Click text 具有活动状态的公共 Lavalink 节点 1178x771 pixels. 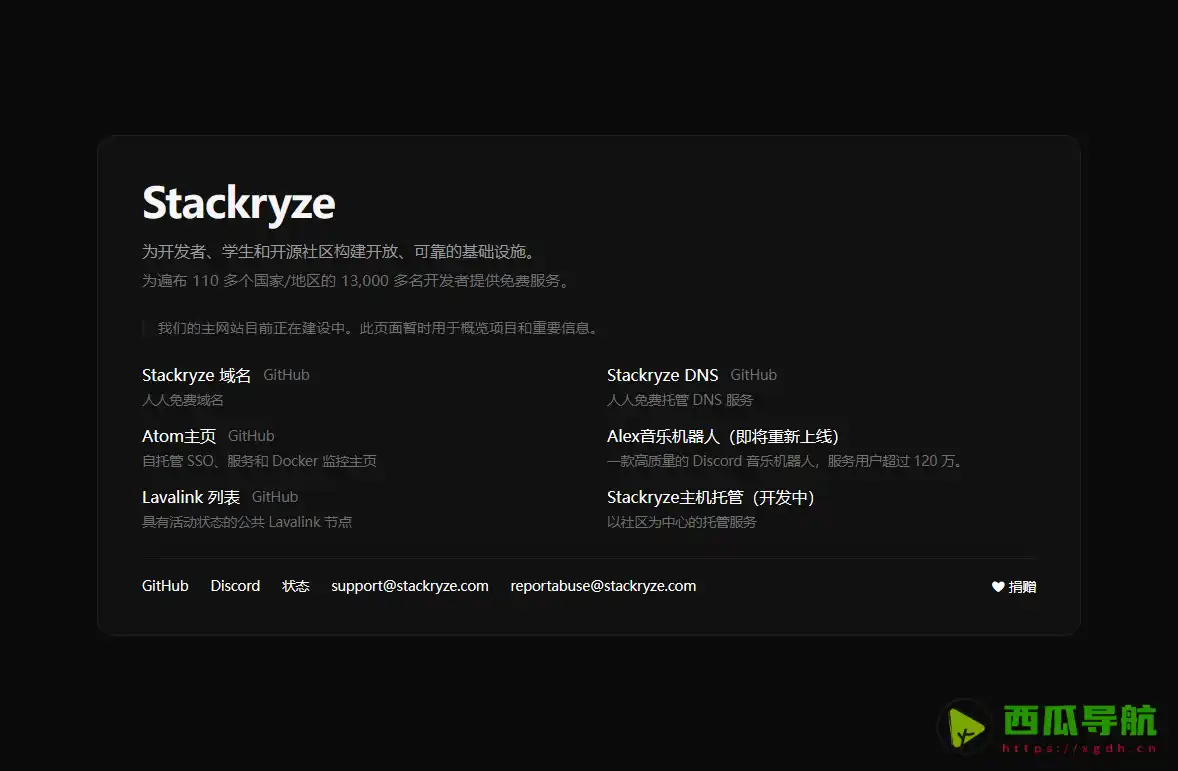pos(247,522)
